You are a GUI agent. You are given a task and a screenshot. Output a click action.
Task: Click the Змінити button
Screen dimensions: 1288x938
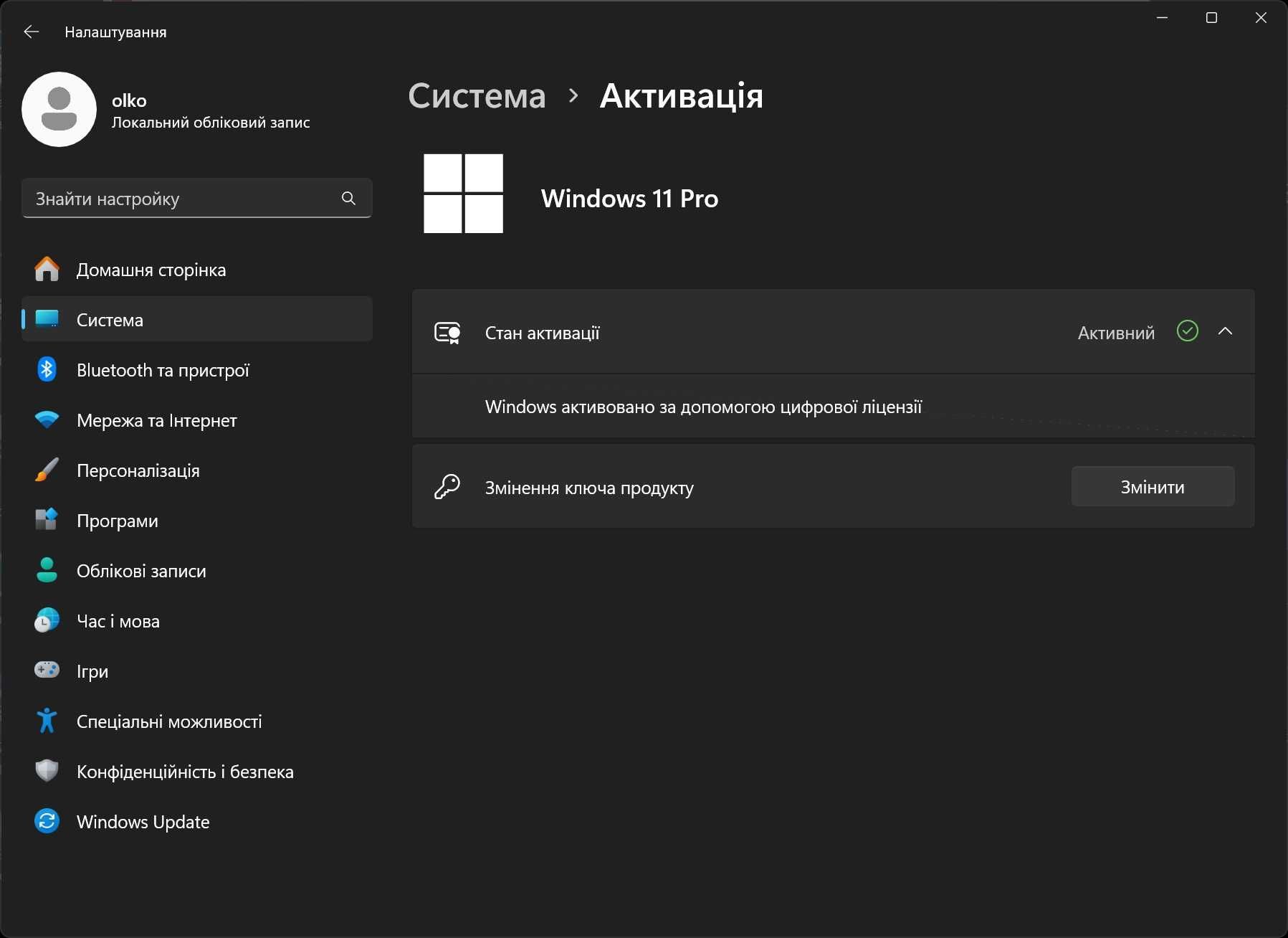(1153, 486)
